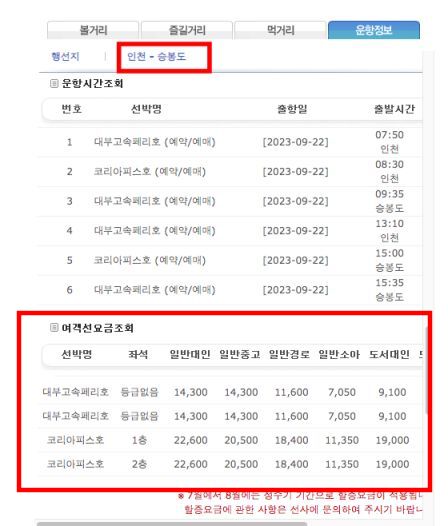The image size is (448, 526).
Task: Click 코리아피스호 (예약/예매) in row 2
Action: [150, 171]
